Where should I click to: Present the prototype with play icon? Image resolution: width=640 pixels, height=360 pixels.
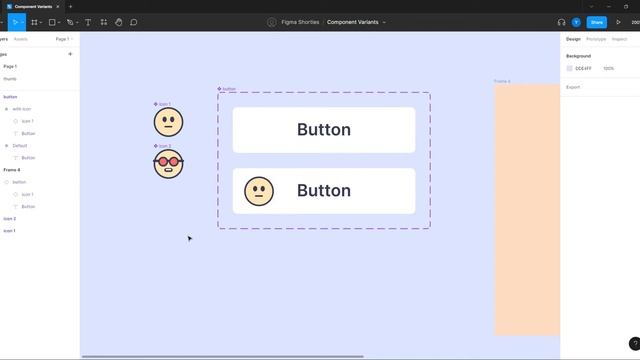[618, 22]
